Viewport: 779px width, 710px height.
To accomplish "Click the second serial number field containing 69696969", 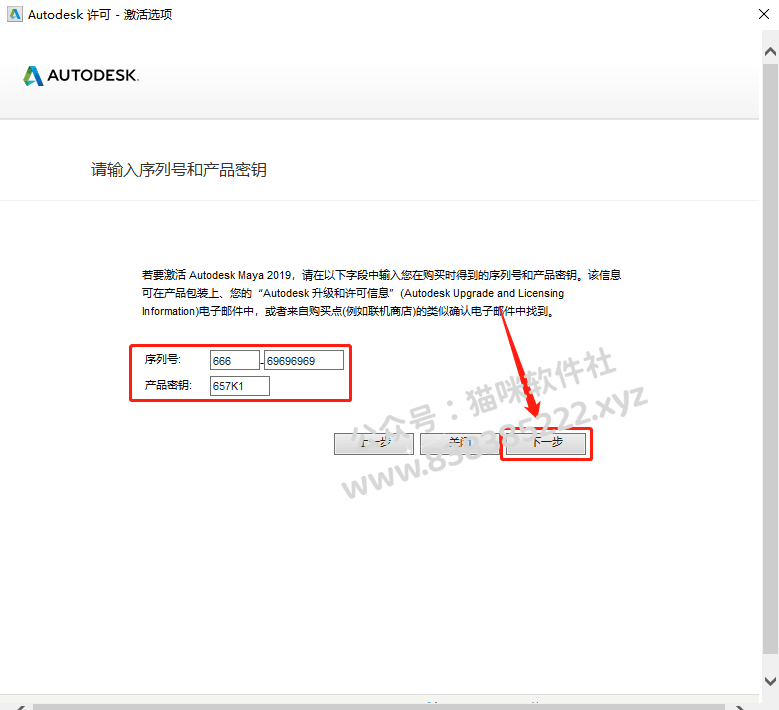I will [304, 360].
